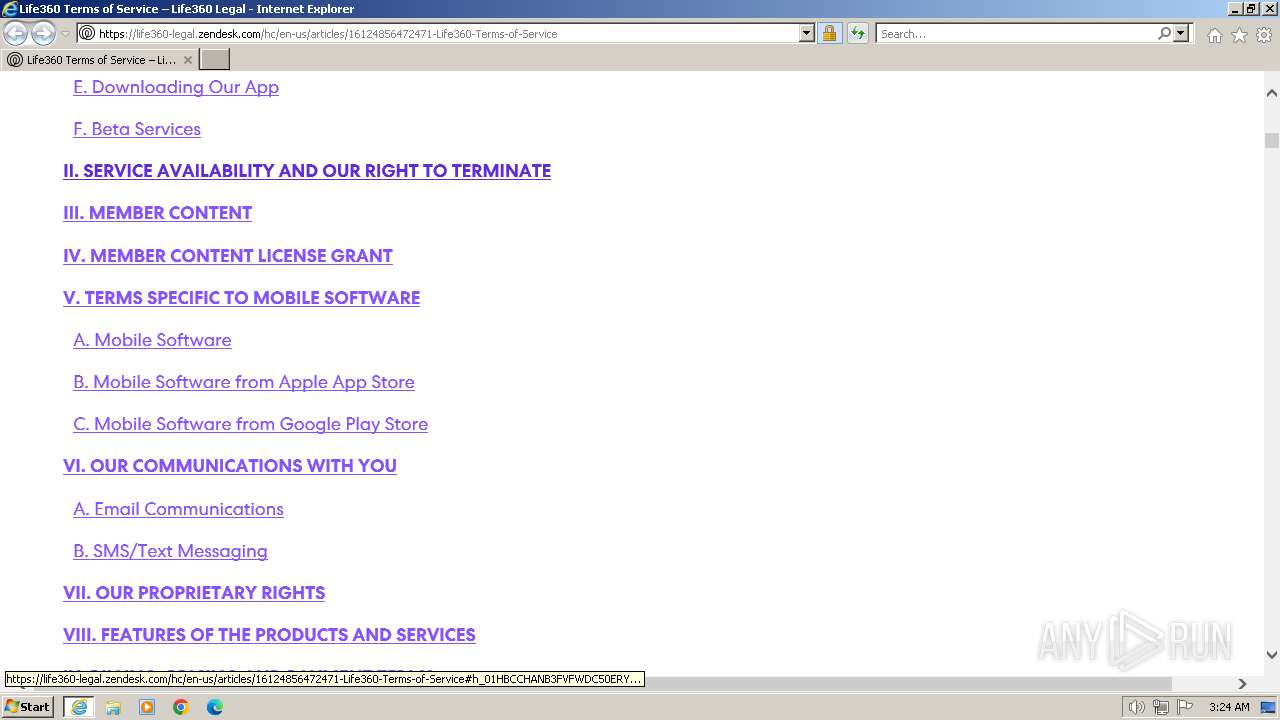Jump to VIII. Features of the Products and Services
The image size is (1280, 720).
[x=269, y=635]
